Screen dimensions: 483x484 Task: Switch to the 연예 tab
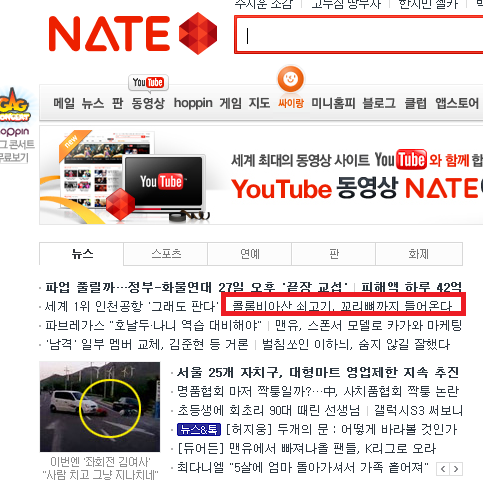[250, 254]
